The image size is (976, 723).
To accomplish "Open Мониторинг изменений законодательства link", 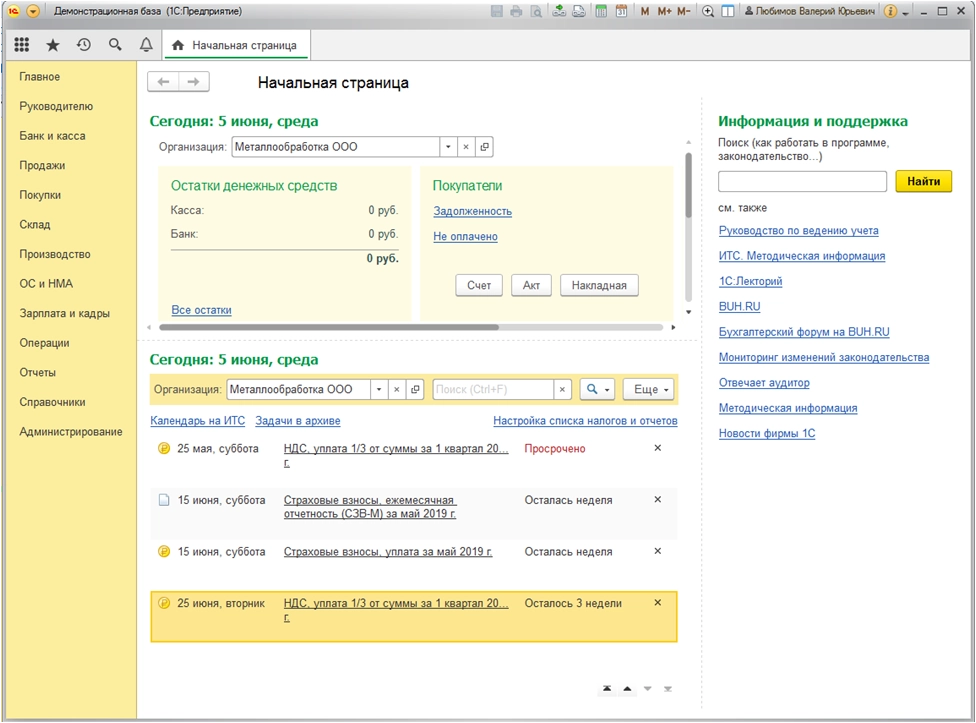I will (824, 357).
